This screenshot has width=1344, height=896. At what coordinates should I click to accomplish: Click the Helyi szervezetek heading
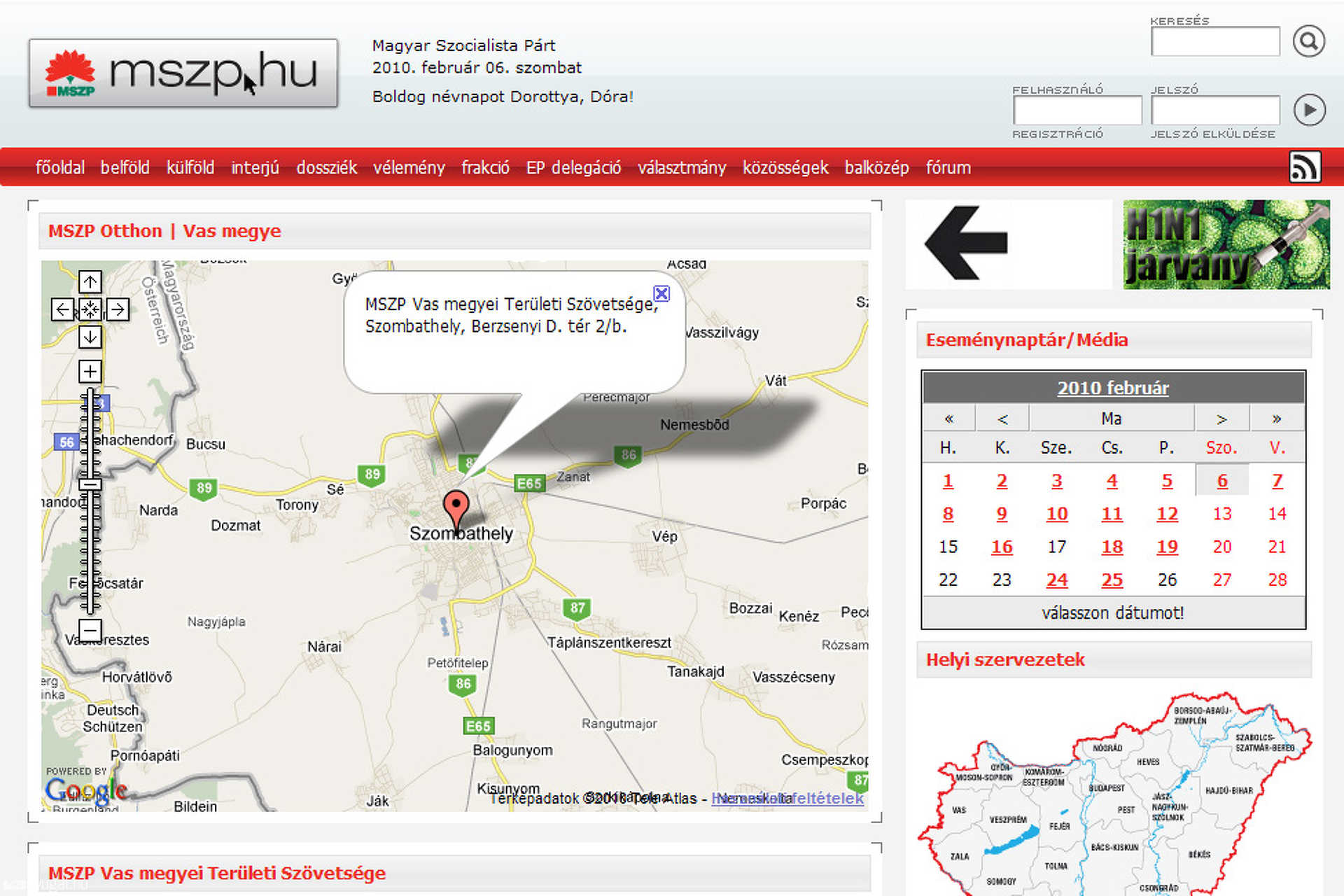(x=1005, y=659)
